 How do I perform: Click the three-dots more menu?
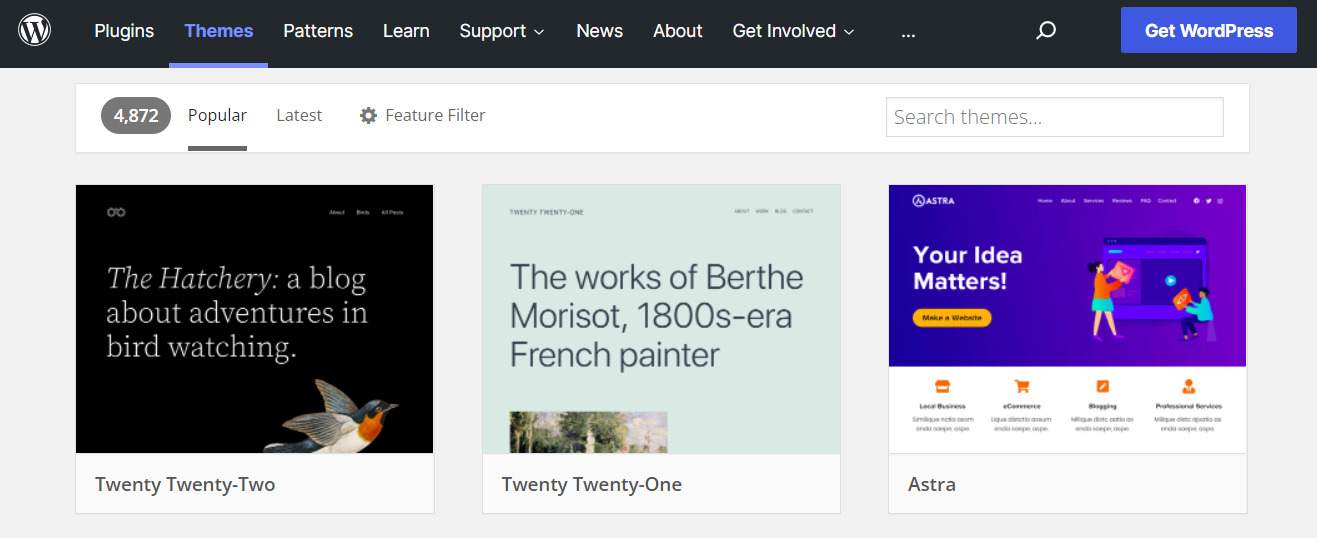pyautogui.click(x=908, y=31)
